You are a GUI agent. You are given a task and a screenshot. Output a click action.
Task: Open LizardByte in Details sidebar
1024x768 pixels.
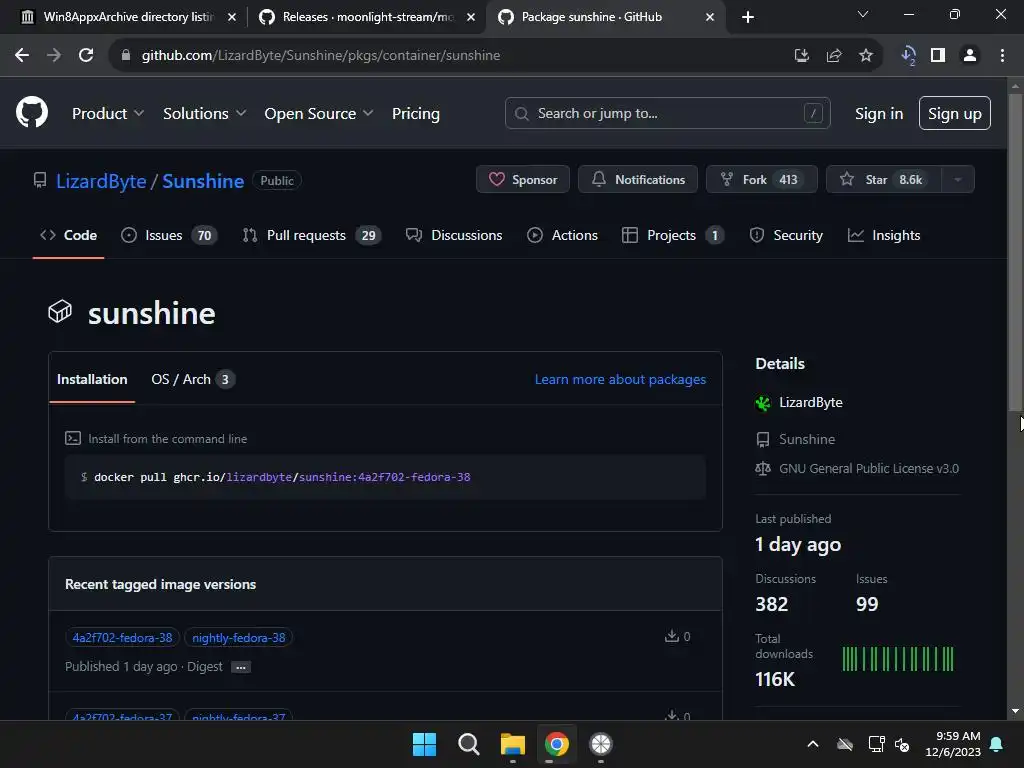tap(810, 402)
